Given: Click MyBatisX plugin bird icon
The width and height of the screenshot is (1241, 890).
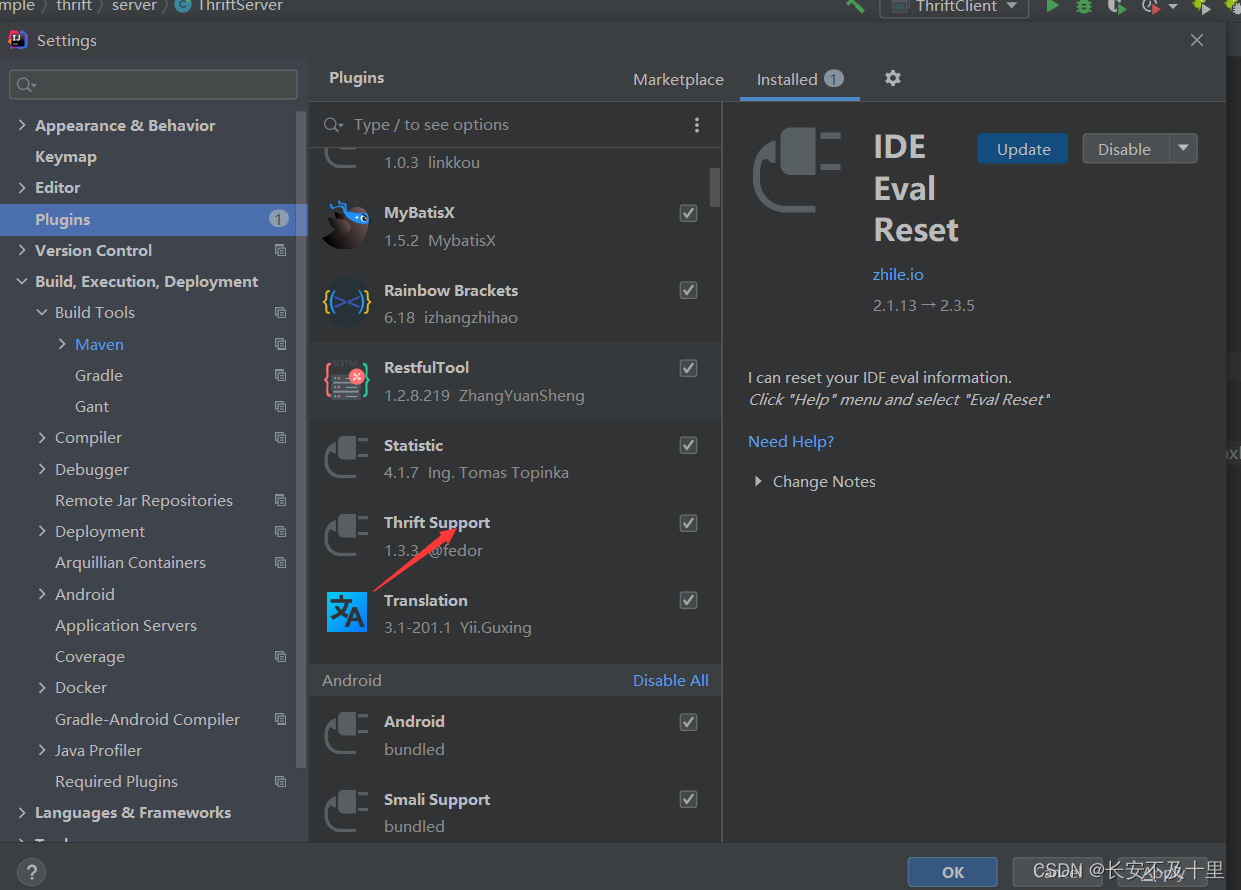Looking at the screenshot, I should coord(347,226).
